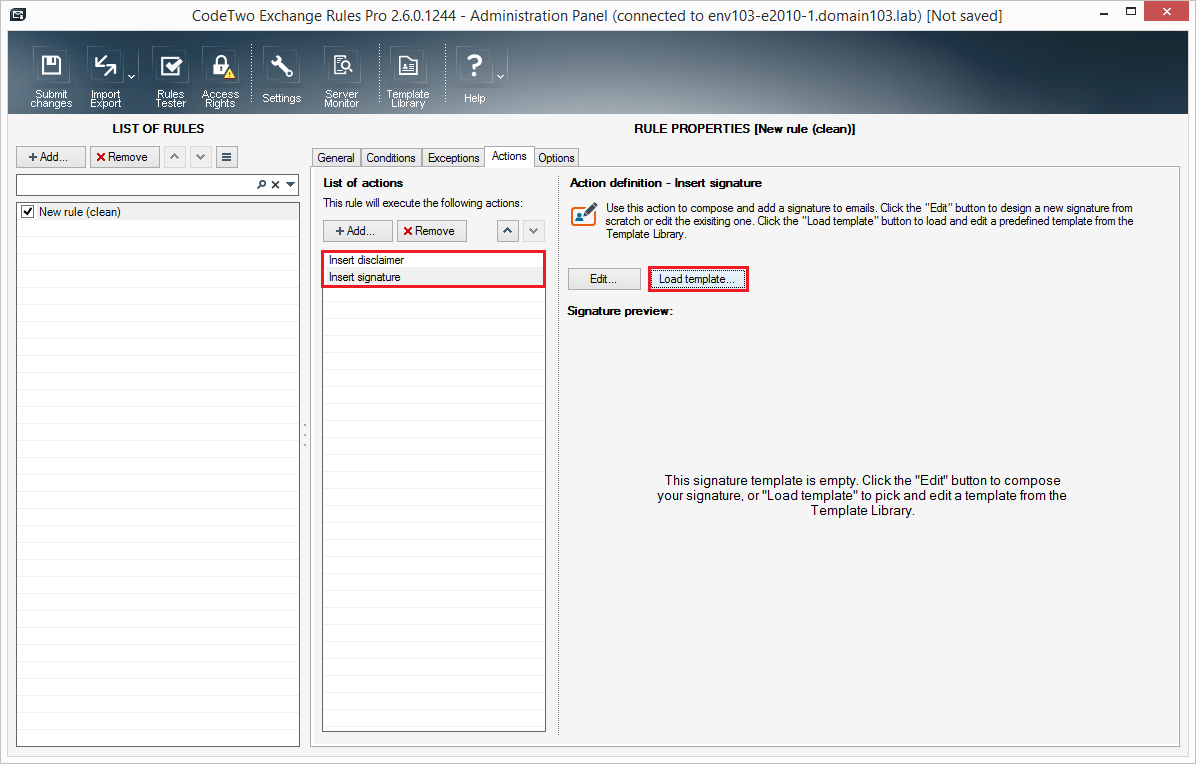The width and height of the screenshot is (1196, 764).
Task: Select the Actions tab
Action: click(509, 156)
